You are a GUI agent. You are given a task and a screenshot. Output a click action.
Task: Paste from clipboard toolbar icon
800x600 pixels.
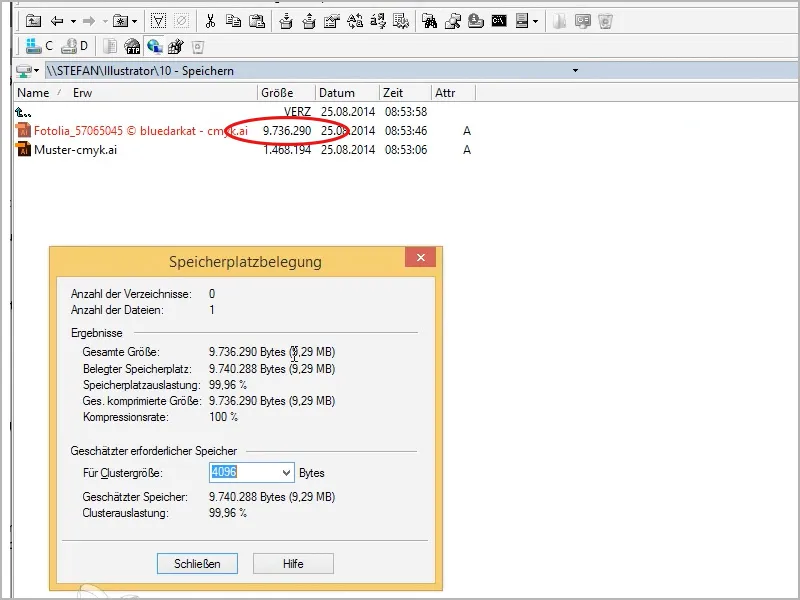(257, 21)
